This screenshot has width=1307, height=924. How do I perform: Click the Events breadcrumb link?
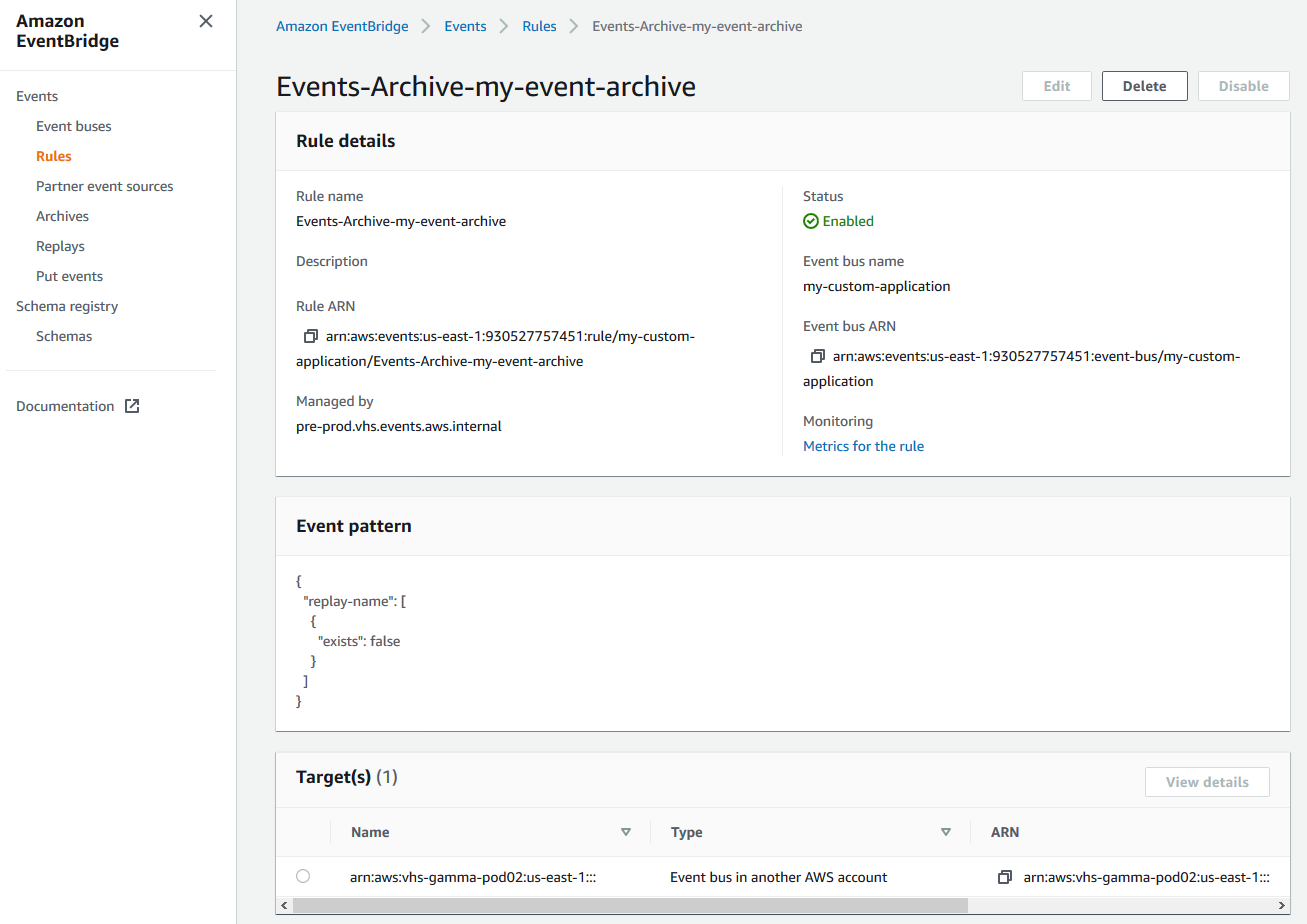tap(466, 26)
